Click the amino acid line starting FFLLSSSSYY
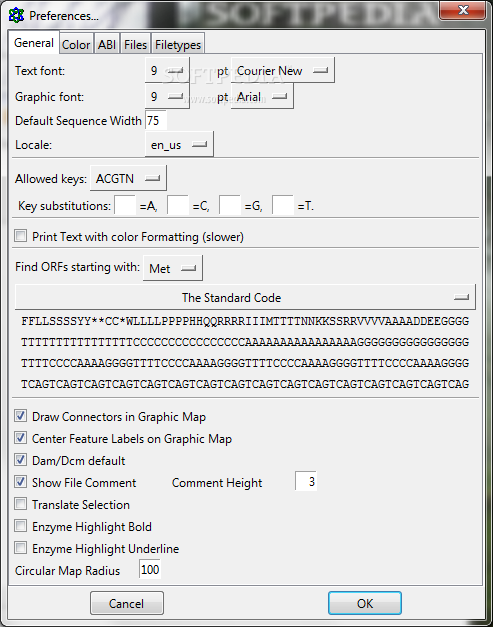 tap(245, 321)
